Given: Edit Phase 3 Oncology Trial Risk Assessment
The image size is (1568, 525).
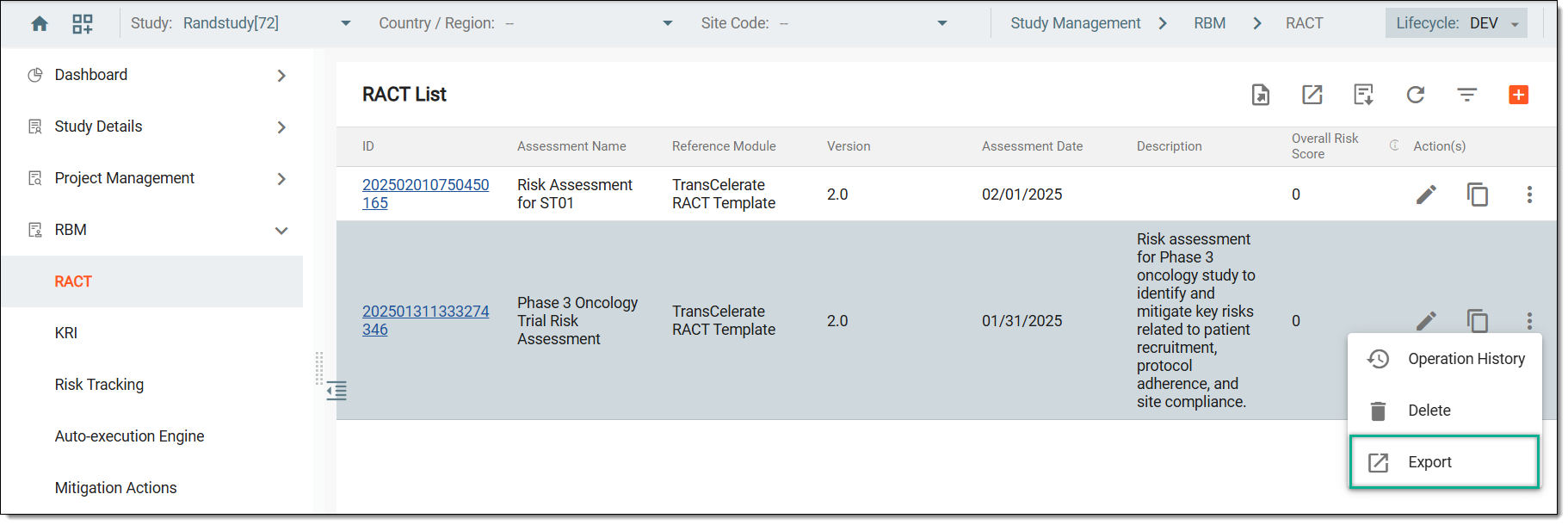Looking at the screenshot, I should pos(1426,321).
